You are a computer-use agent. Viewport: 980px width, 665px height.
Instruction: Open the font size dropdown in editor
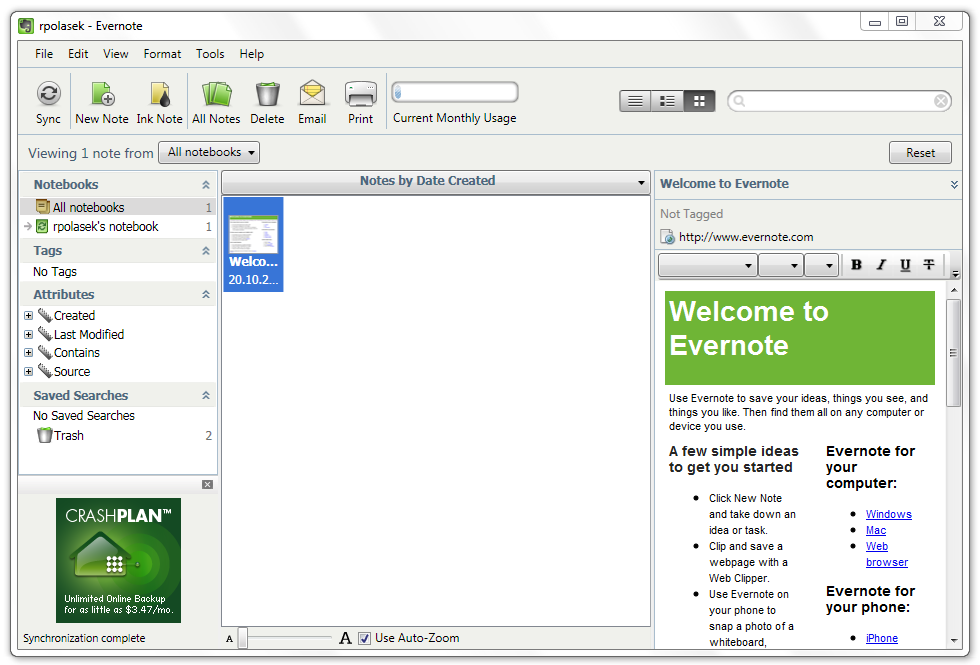(x=781, y=265)
